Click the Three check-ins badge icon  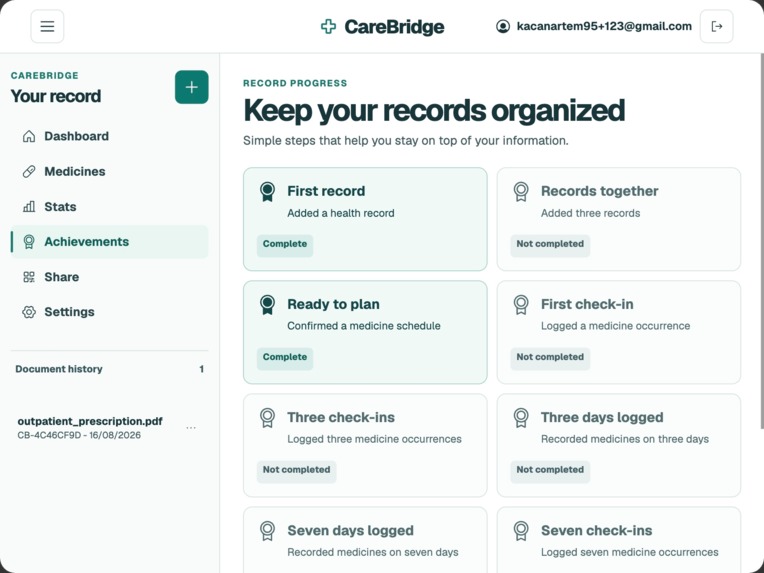(x=267, y=418)
